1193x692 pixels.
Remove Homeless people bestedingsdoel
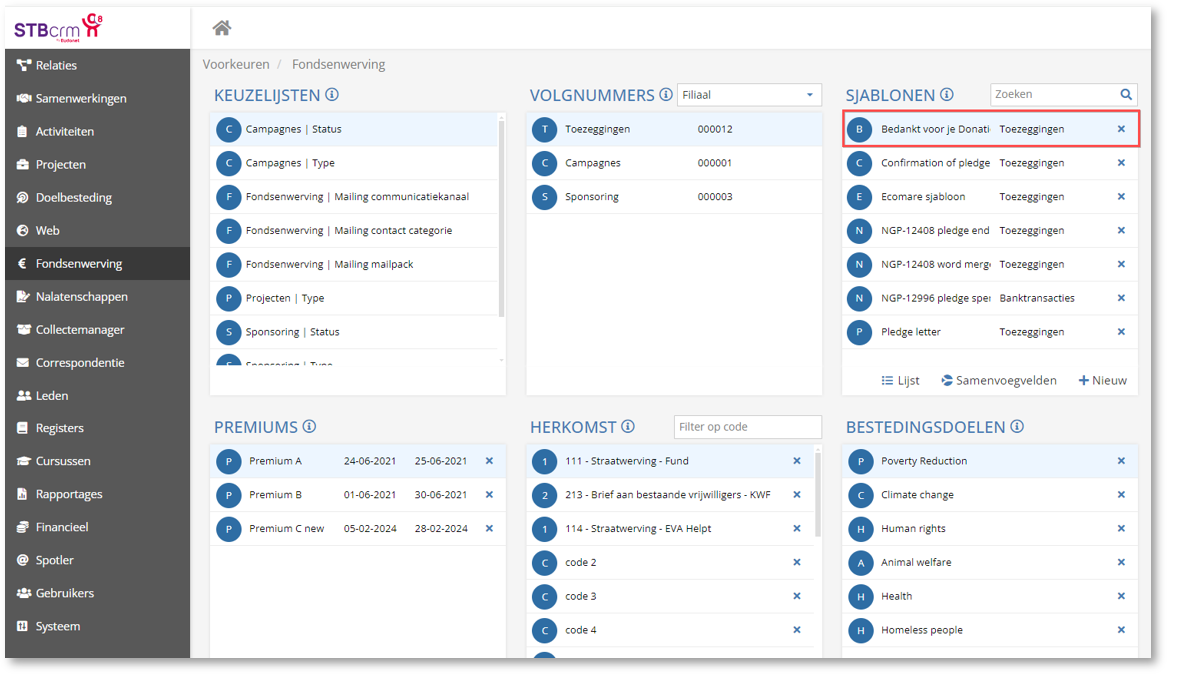pos(1121,630)
